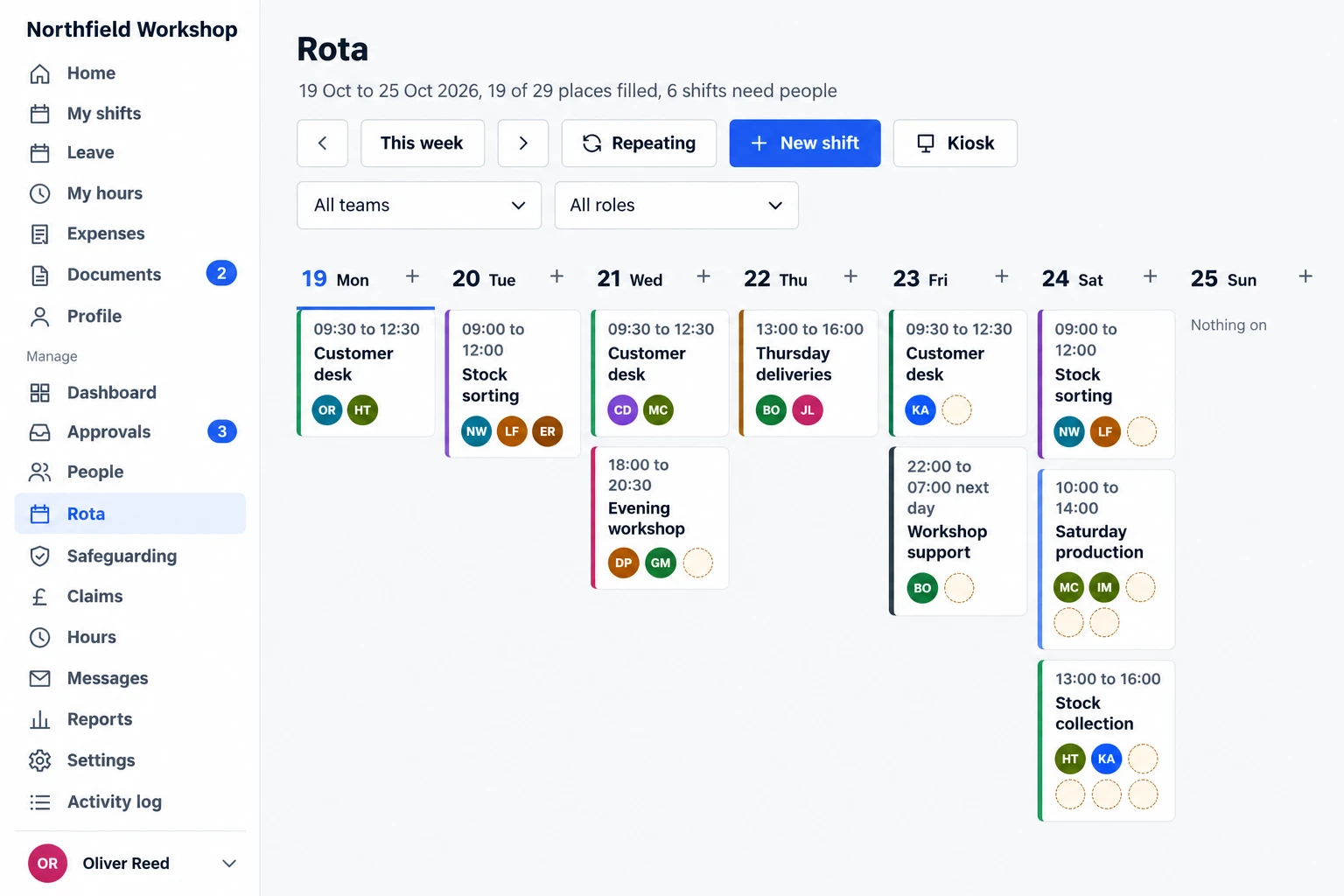1344x896 pixels.
Task: Open the Dashboard page
Action: [130, 393]
